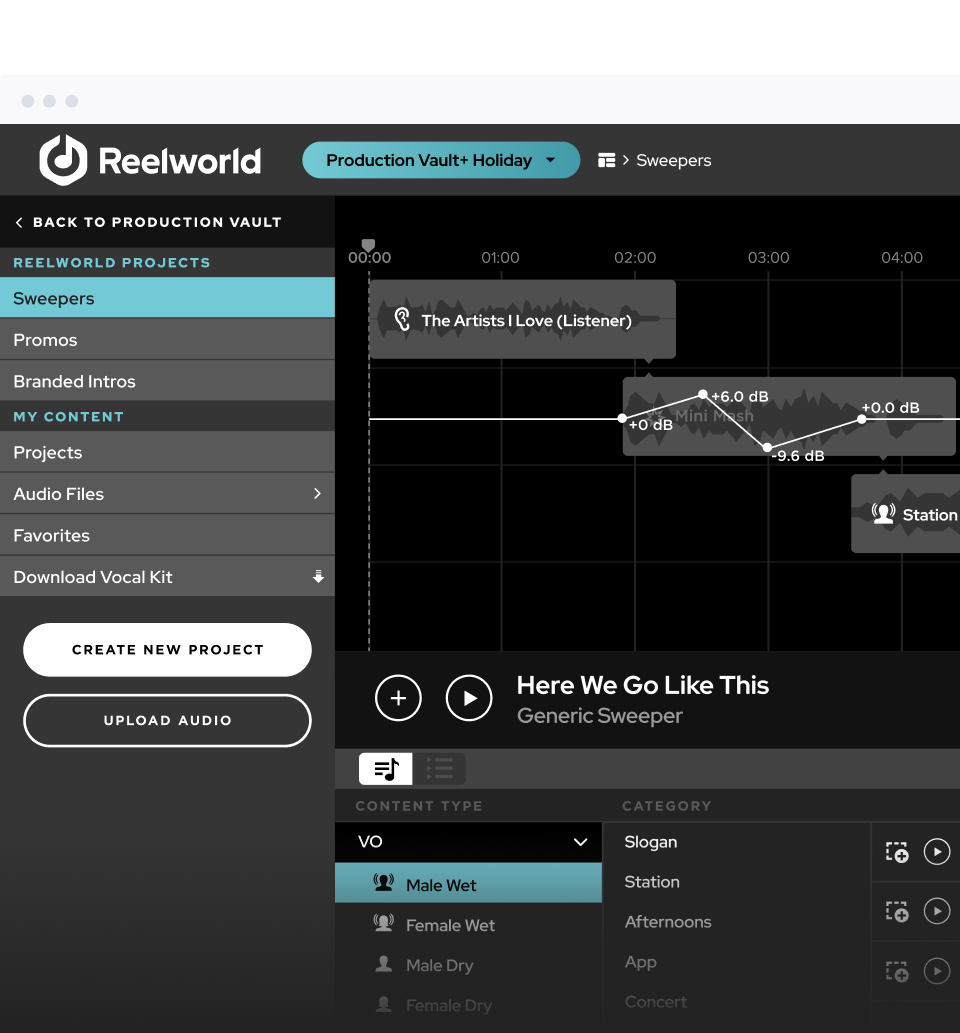Screen dimensions: 960x1033
Task: Click the Here We Go Like This title
Action: pos(642,685)
